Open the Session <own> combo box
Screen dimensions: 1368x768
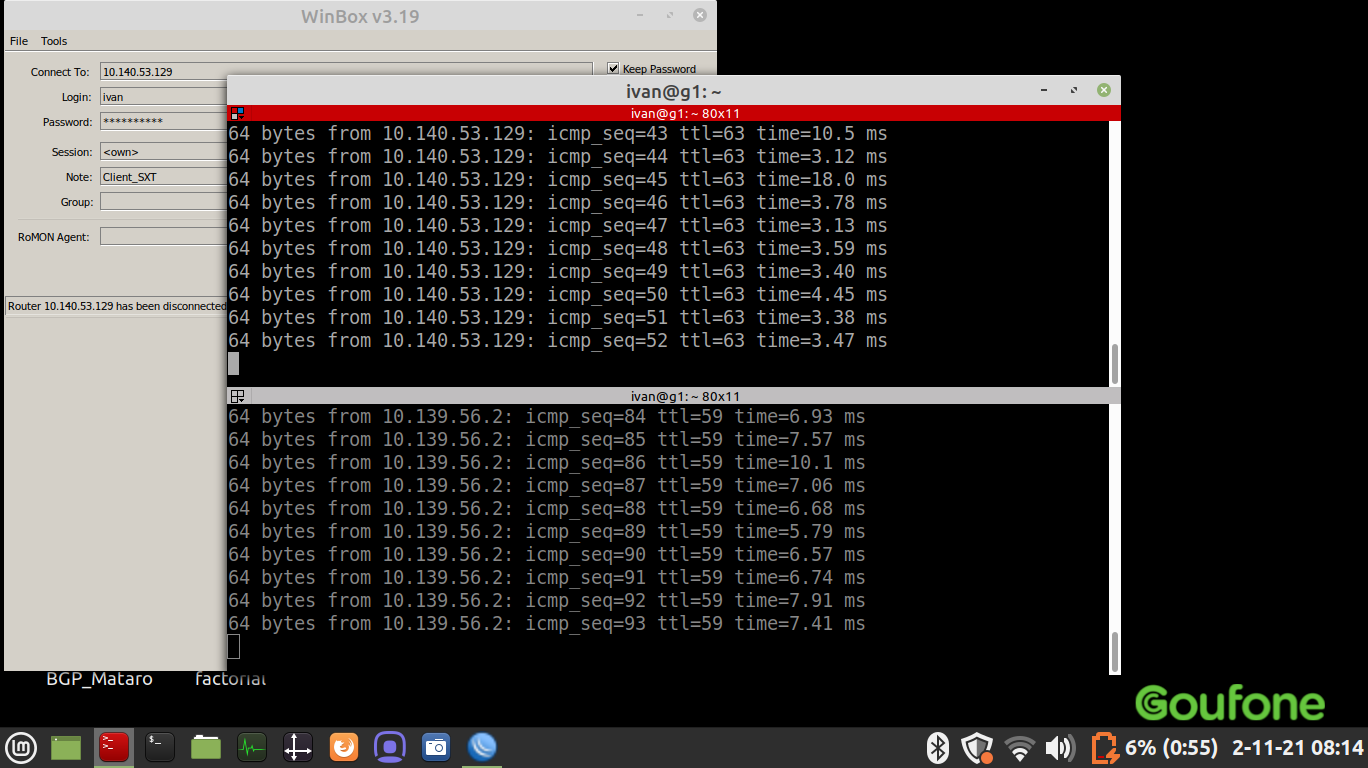click(x=163, y=152)
